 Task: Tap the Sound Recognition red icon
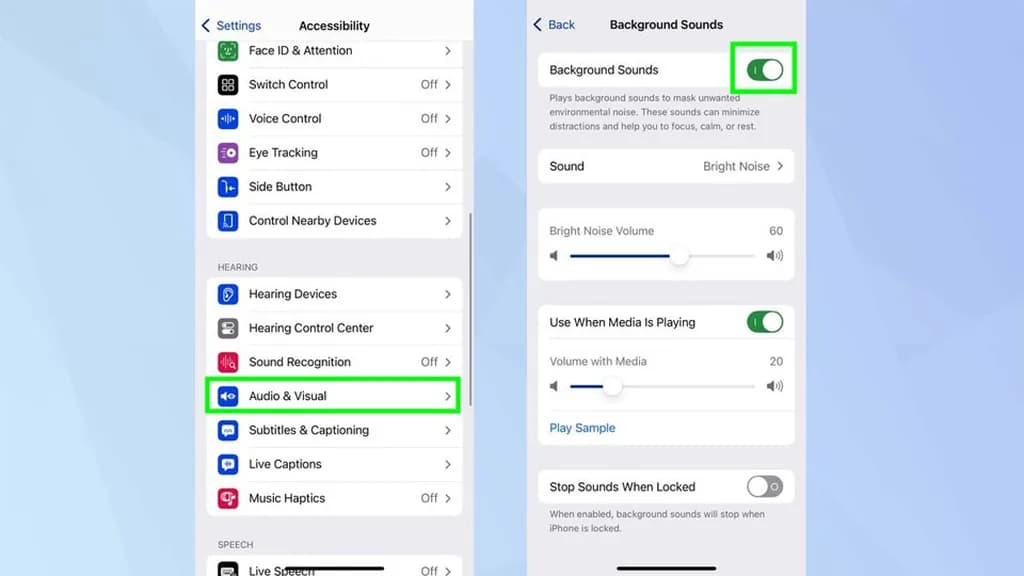tap(227, 362)
